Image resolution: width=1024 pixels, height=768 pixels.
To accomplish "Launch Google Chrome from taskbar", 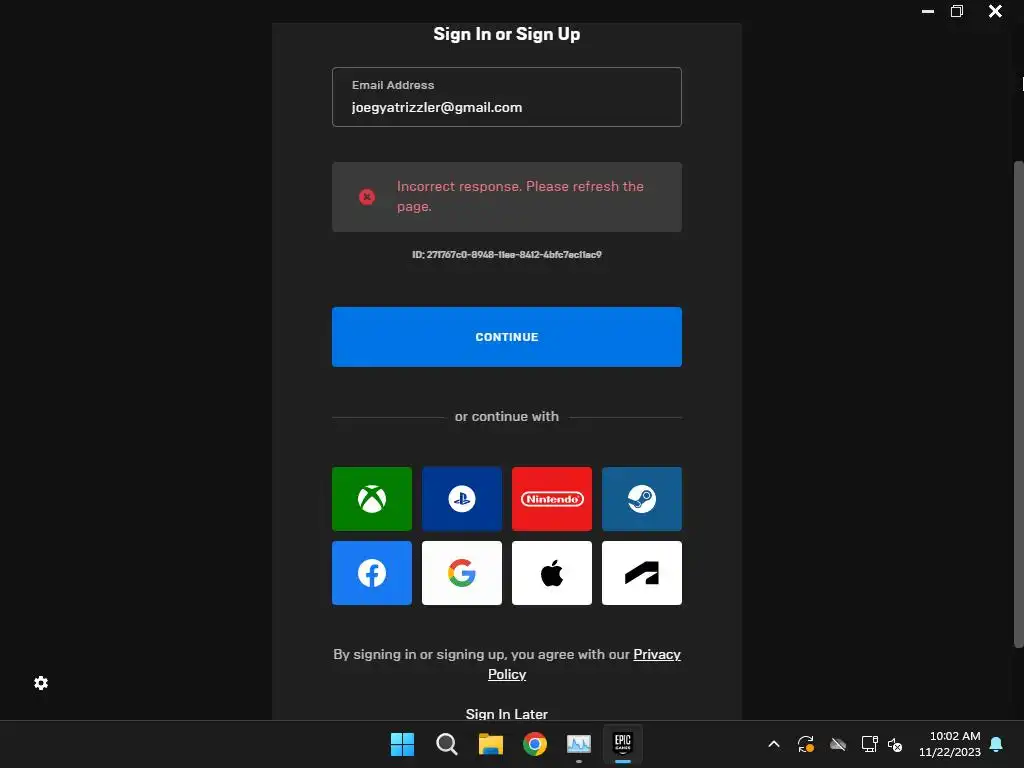I will [535, 744].
